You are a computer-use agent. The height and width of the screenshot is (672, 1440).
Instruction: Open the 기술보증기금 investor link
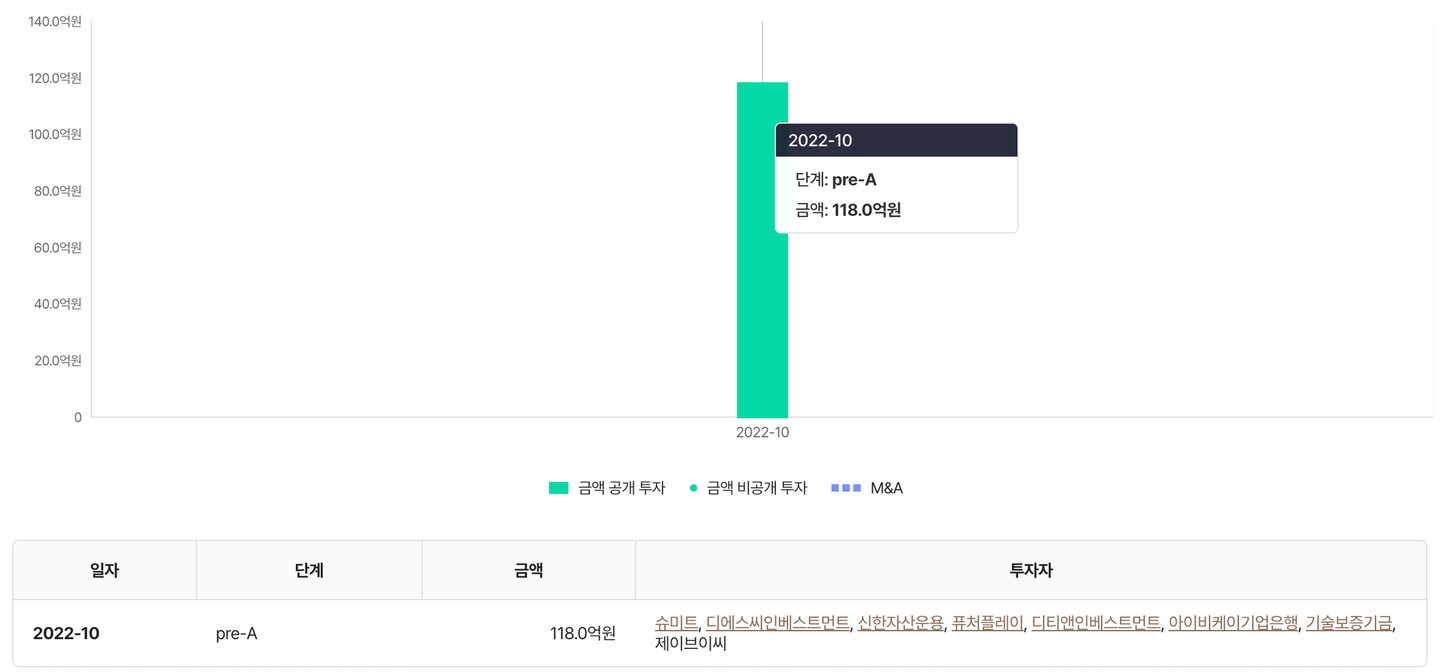tap(1349, 623)
